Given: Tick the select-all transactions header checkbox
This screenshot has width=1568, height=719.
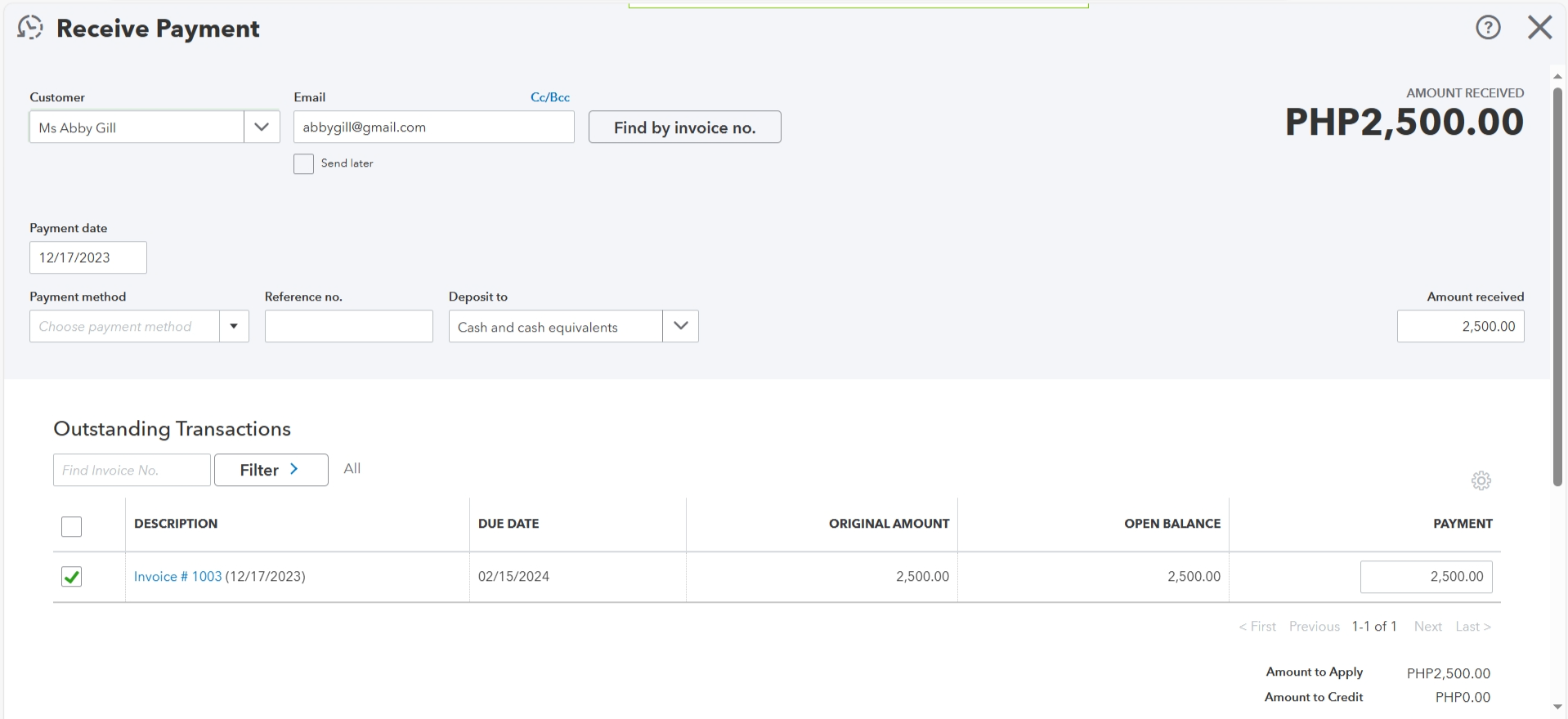Looking at the screenshot, I should click(x=72, y=526).
